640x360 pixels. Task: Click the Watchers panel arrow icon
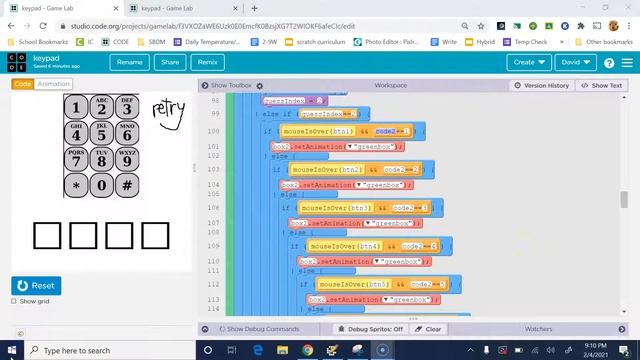(x=622, y=329)
